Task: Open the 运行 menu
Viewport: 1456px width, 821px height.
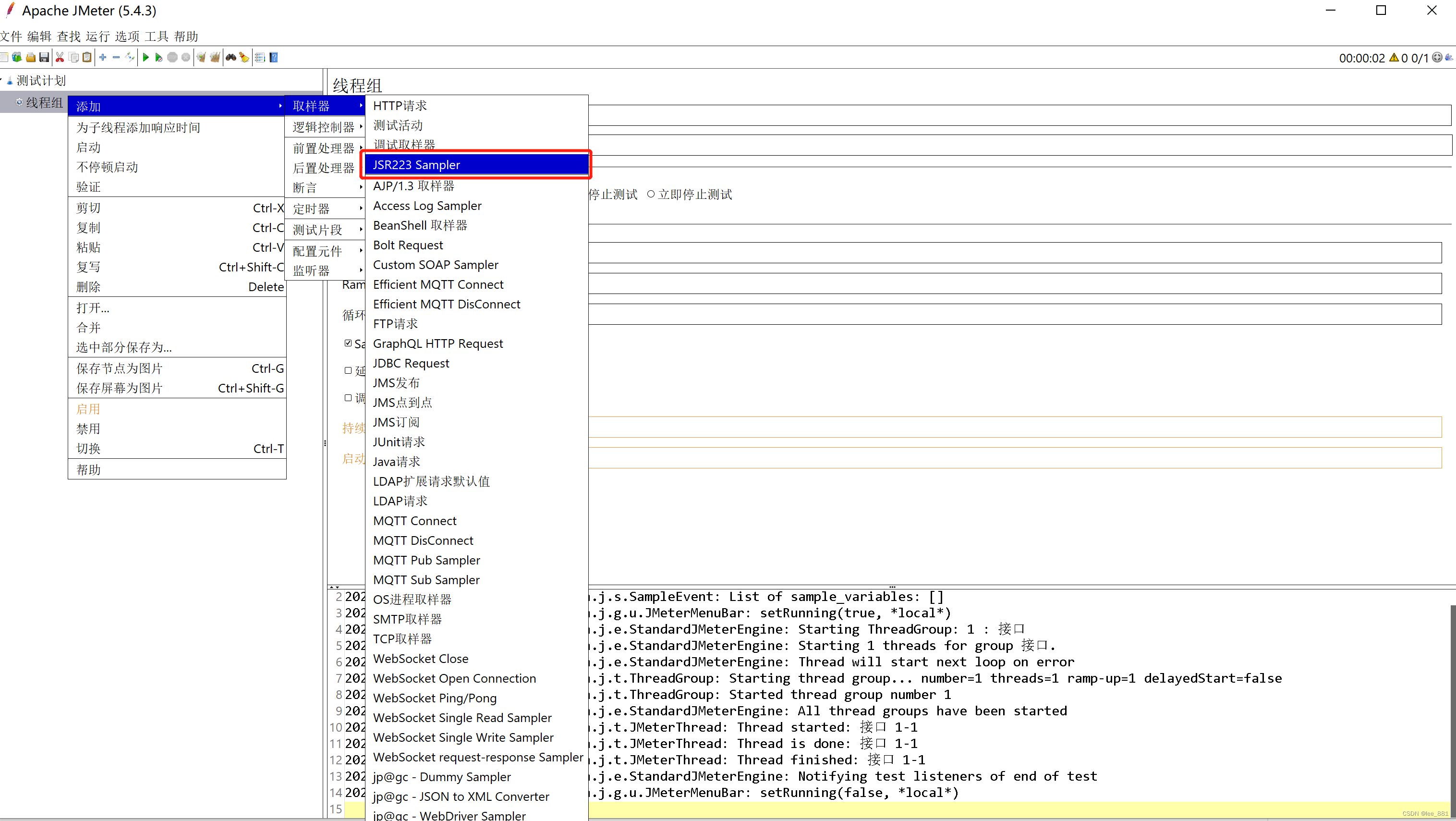Action: pos(98,37)
